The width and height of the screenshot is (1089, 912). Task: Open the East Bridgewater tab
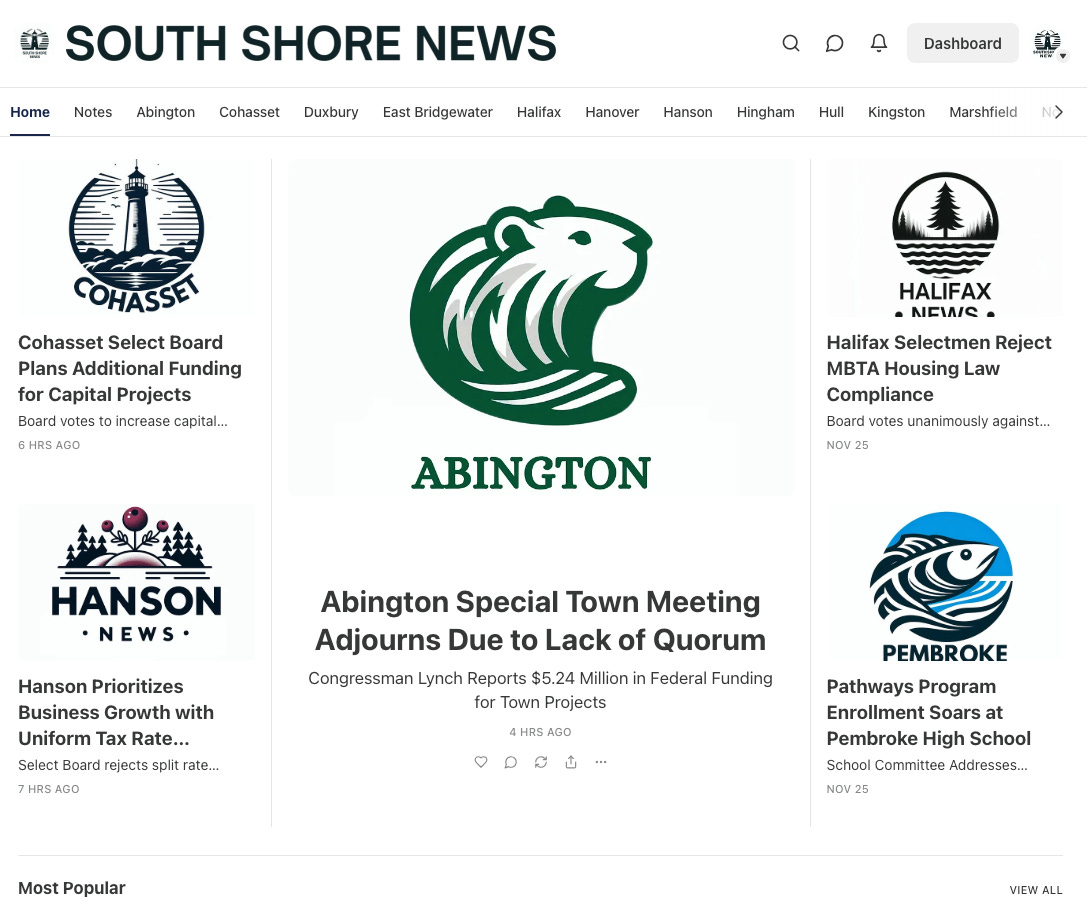[438, 112]
